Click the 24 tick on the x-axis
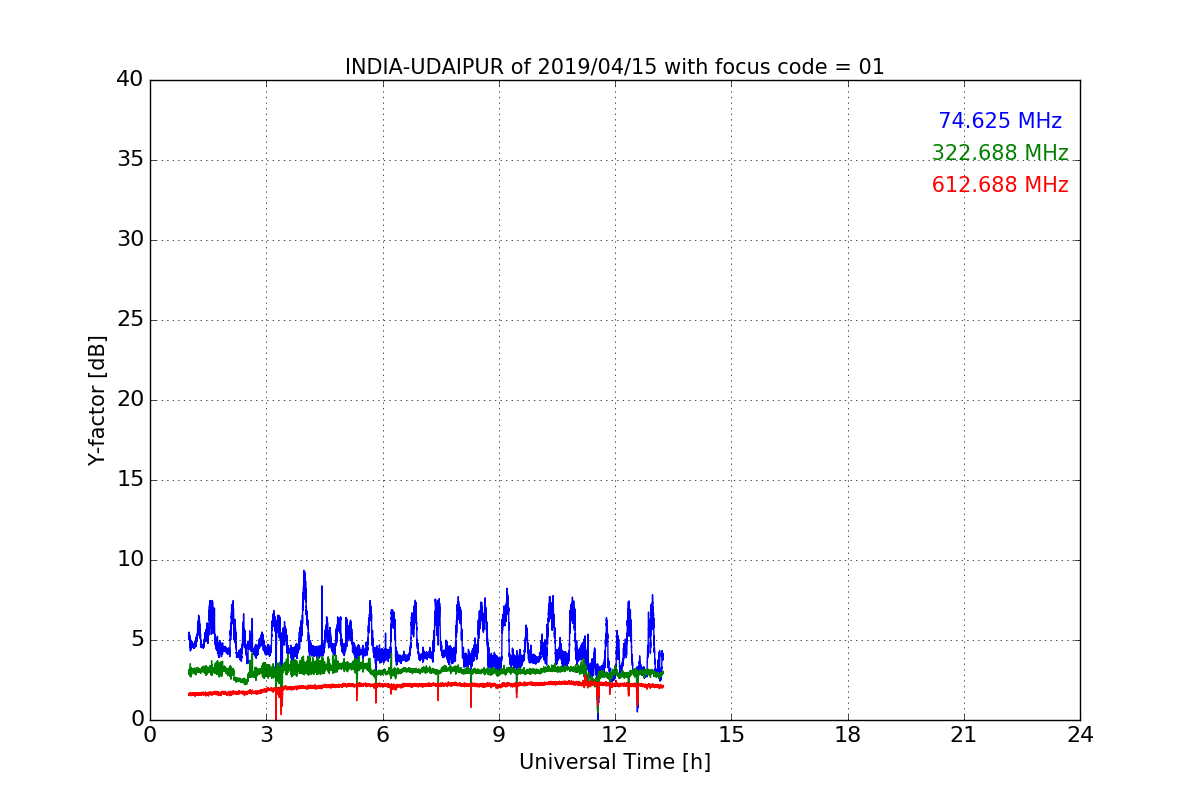The height and width of the screenshot is (800, 1200). 1080,735
